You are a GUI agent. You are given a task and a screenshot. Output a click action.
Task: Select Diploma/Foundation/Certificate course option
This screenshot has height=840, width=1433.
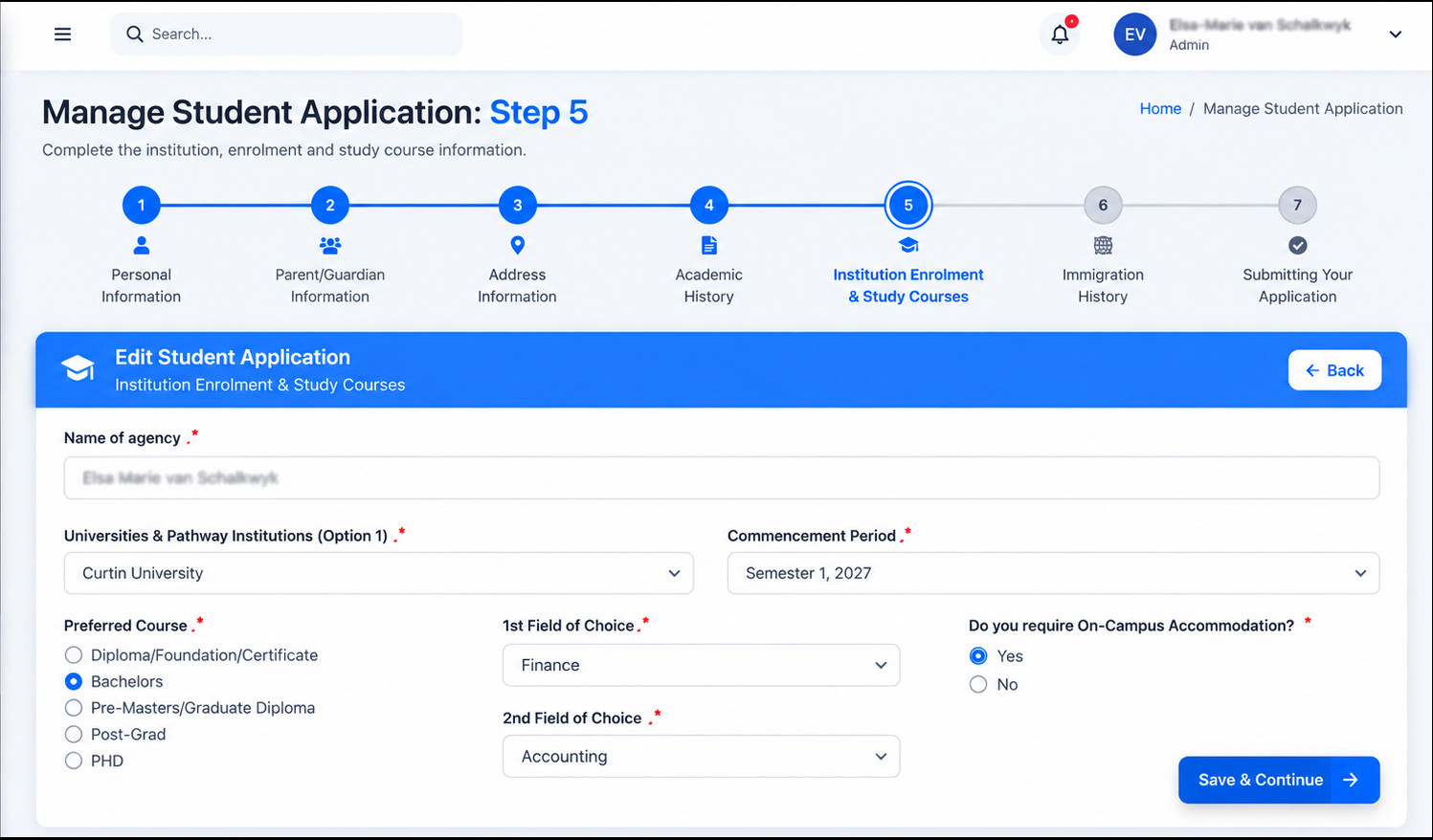click(x=74, y=655)
